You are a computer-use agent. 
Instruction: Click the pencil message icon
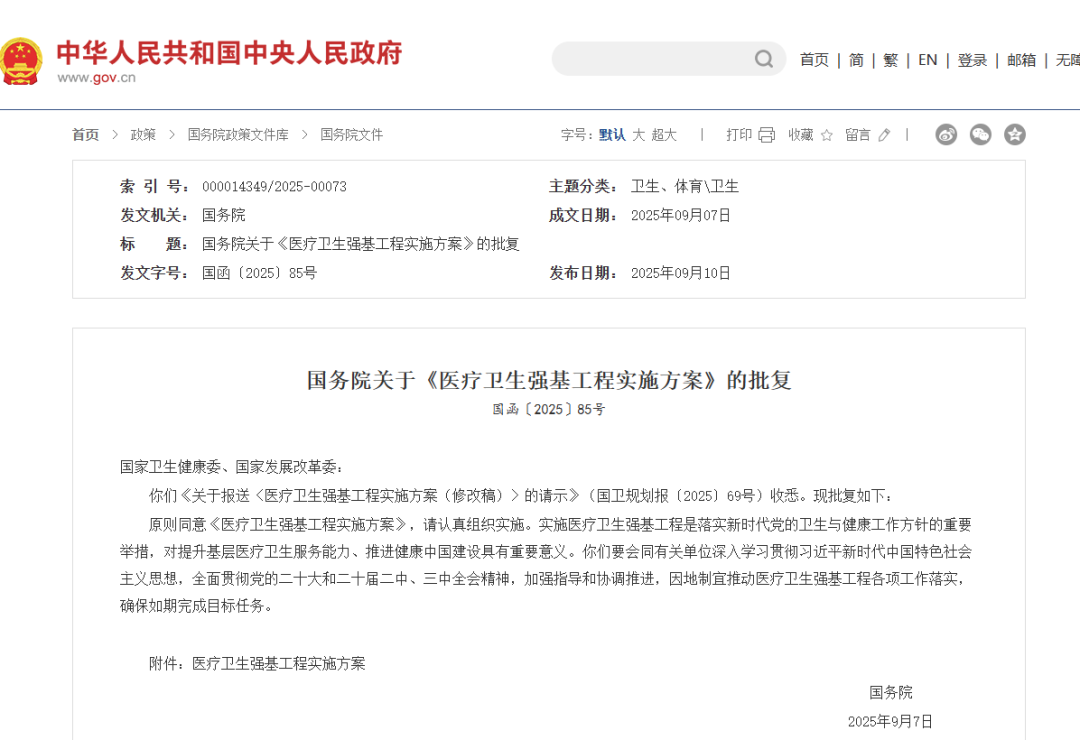[884, 135]
